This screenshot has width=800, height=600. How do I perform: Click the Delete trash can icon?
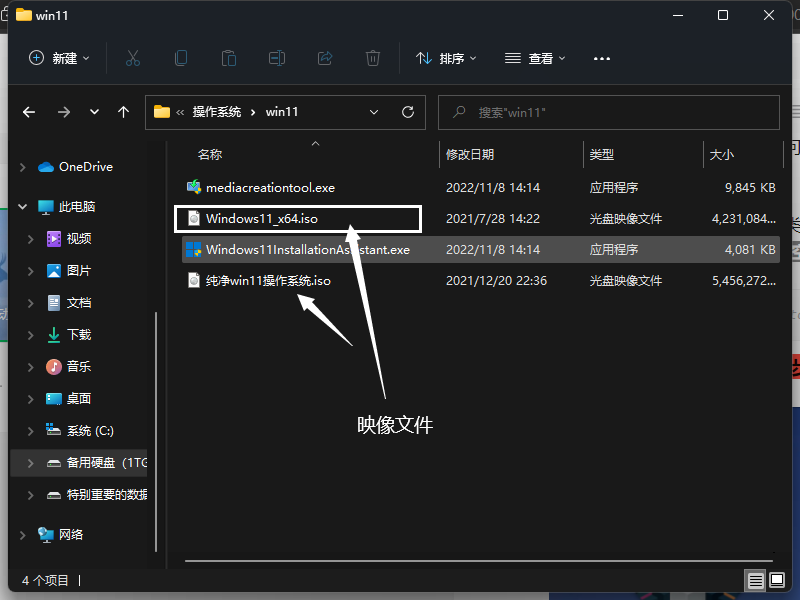click(373, 58)
